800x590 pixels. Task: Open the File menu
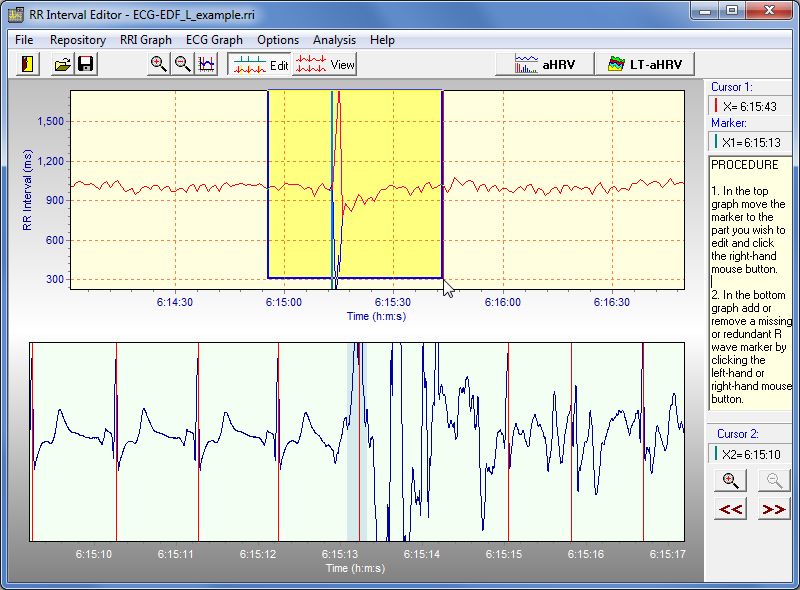[24, 40]
